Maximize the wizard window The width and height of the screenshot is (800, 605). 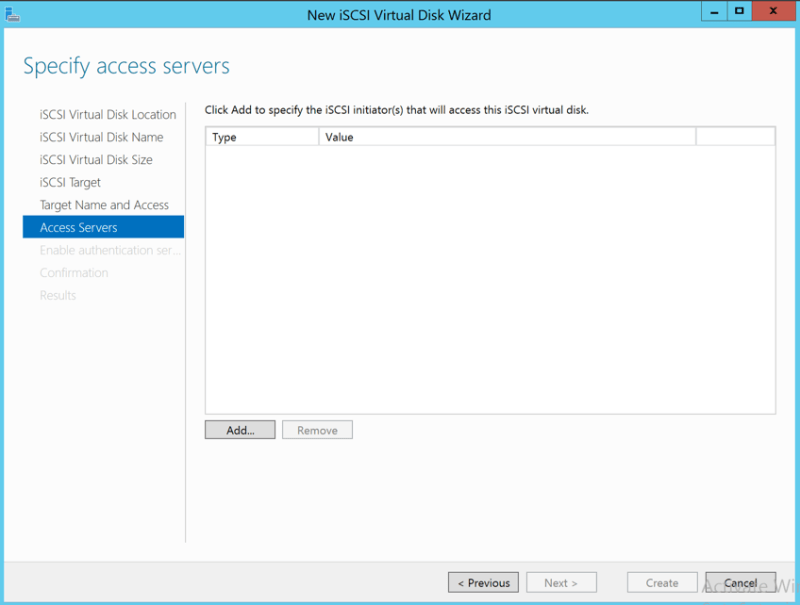point(740,11)
